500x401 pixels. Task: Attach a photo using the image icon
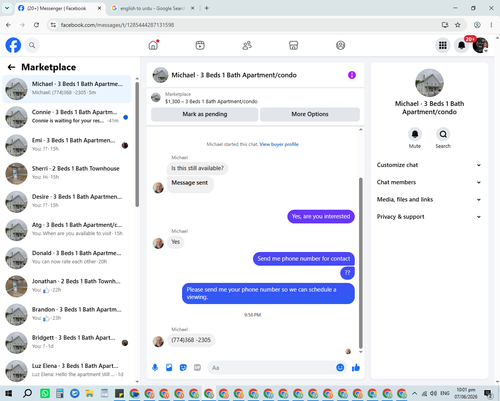click(x=169, y=368)
